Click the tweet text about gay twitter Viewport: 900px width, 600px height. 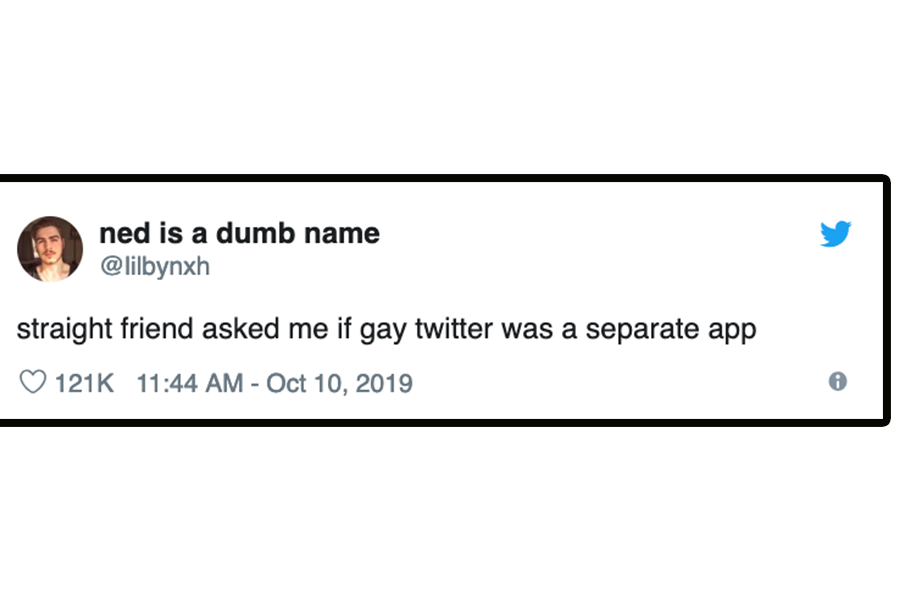click(x=390, y=328)
